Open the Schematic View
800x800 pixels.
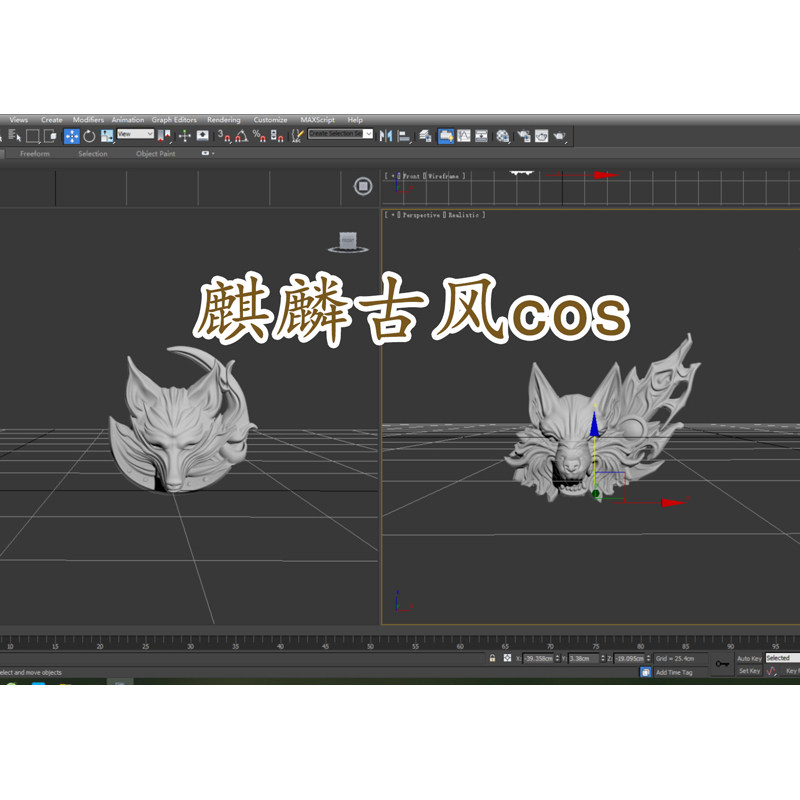481,136
